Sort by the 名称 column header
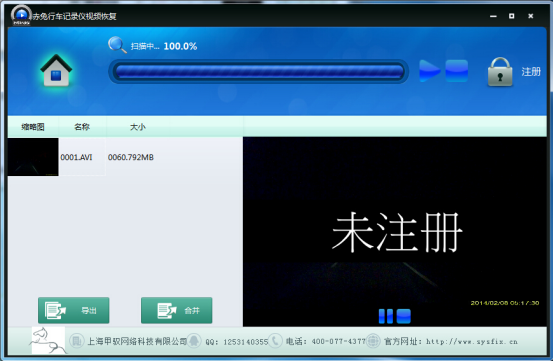554x362 pixels. click(82, 127)
